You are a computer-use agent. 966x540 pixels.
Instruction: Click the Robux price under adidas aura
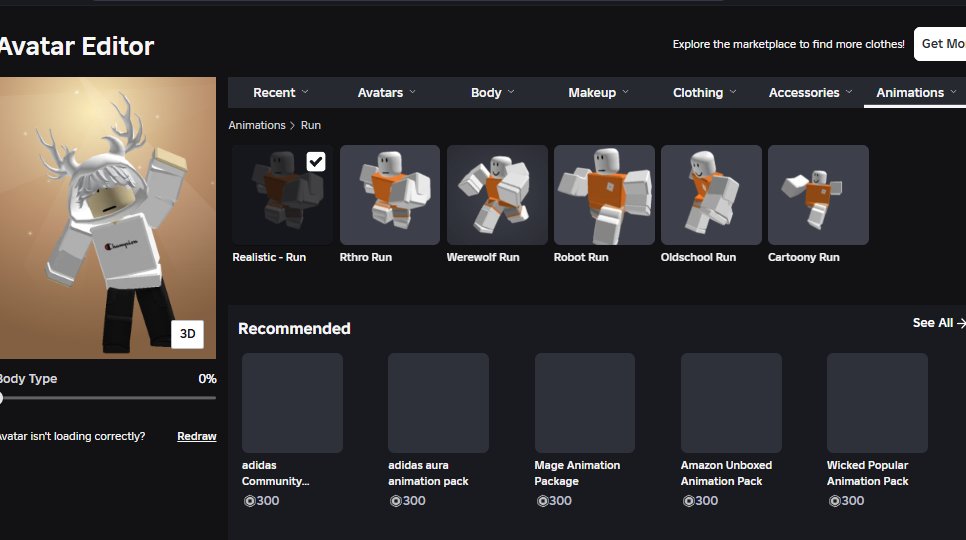click(408, 501)
